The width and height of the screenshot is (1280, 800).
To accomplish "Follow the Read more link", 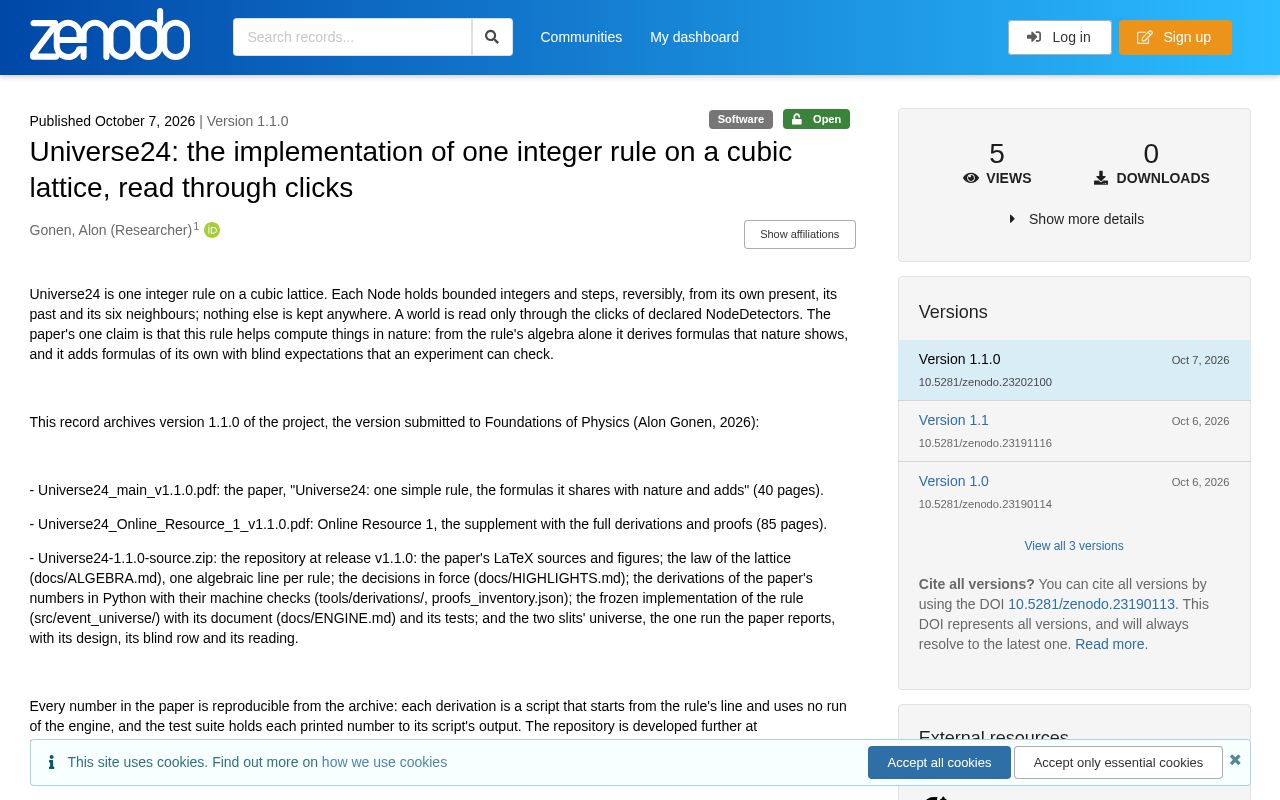I will click(1109, 644).
